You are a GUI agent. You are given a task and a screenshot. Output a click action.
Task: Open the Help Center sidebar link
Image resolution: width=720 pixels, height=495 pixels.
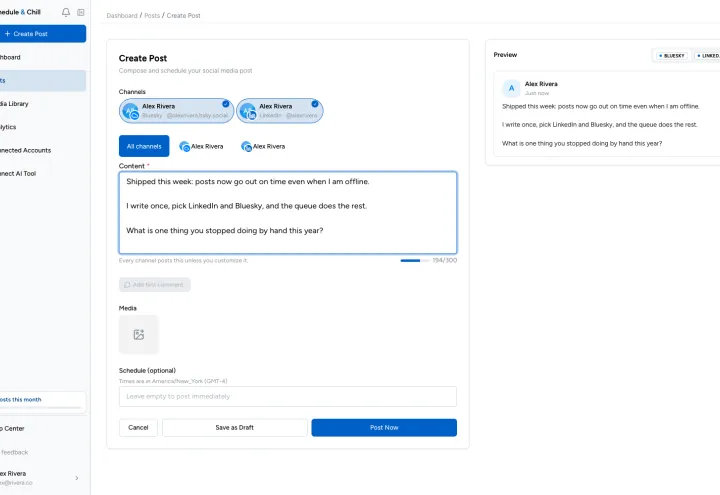click(43, 428)
